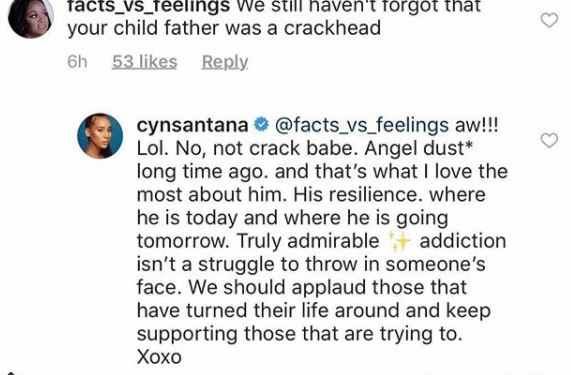Open cynsantana's circular profile photo
This screenshot has height=375, width=571.
[x=100, y=136]
